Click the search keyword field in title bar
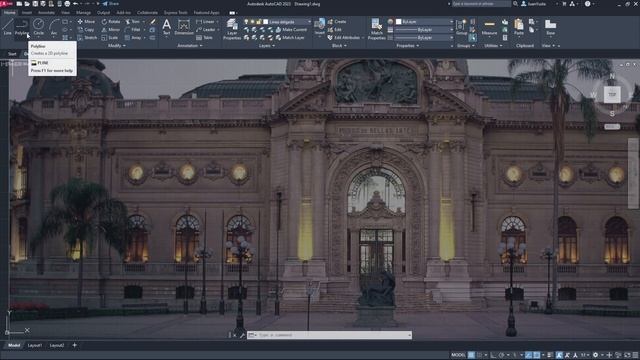Viewport: 640px width, 360px height. coord(481,4)
